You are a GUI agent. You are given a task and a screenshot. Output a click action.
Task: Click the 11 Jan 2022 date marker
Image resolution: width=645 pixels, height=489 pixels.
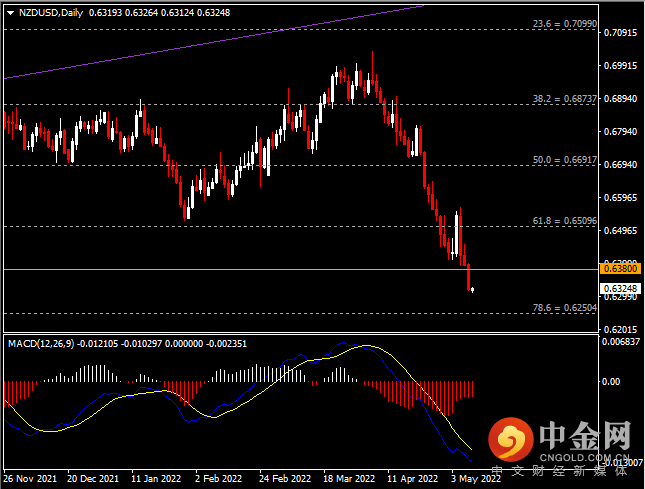(155, 479)
